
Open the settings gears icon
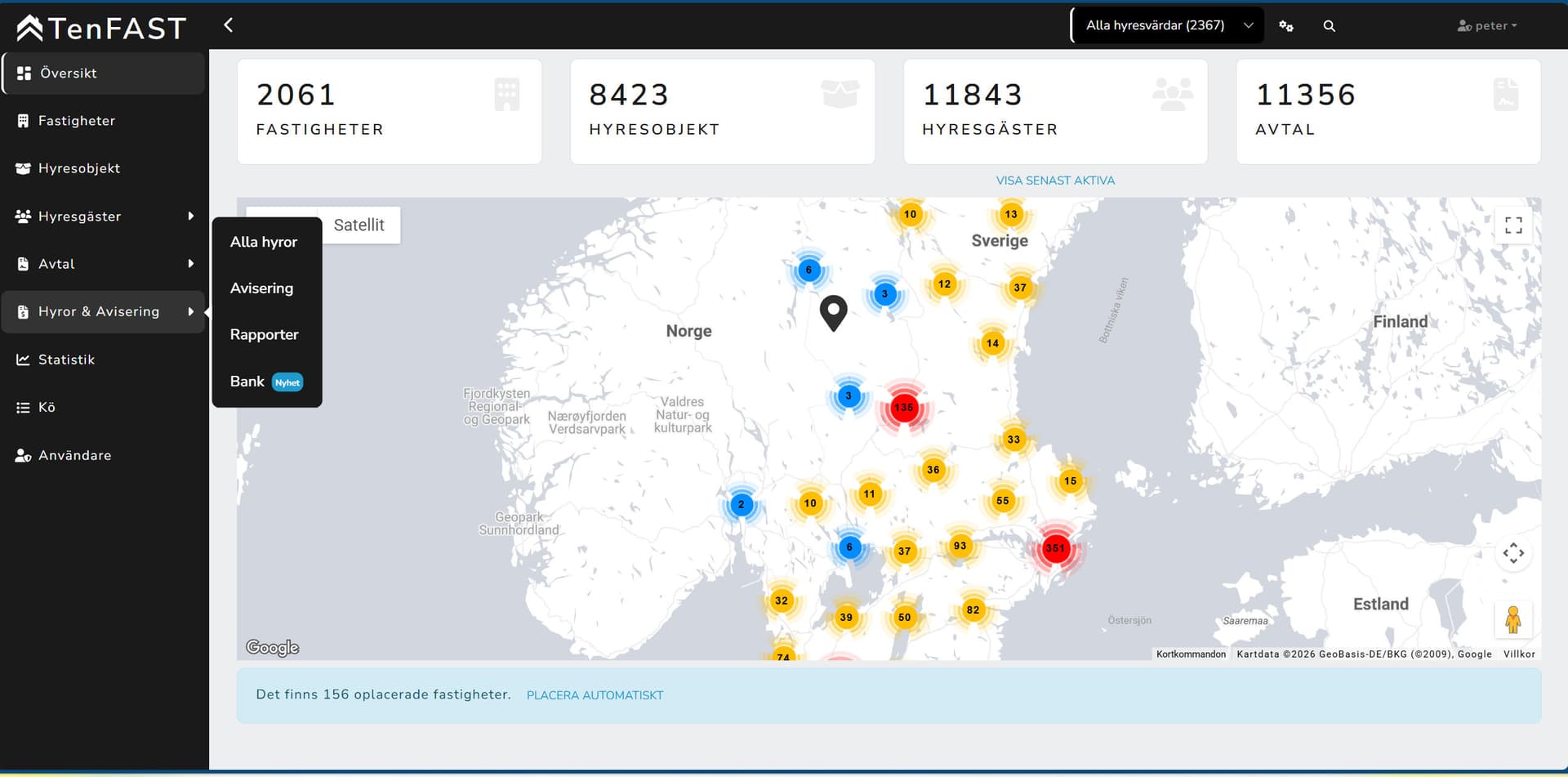1286,26
